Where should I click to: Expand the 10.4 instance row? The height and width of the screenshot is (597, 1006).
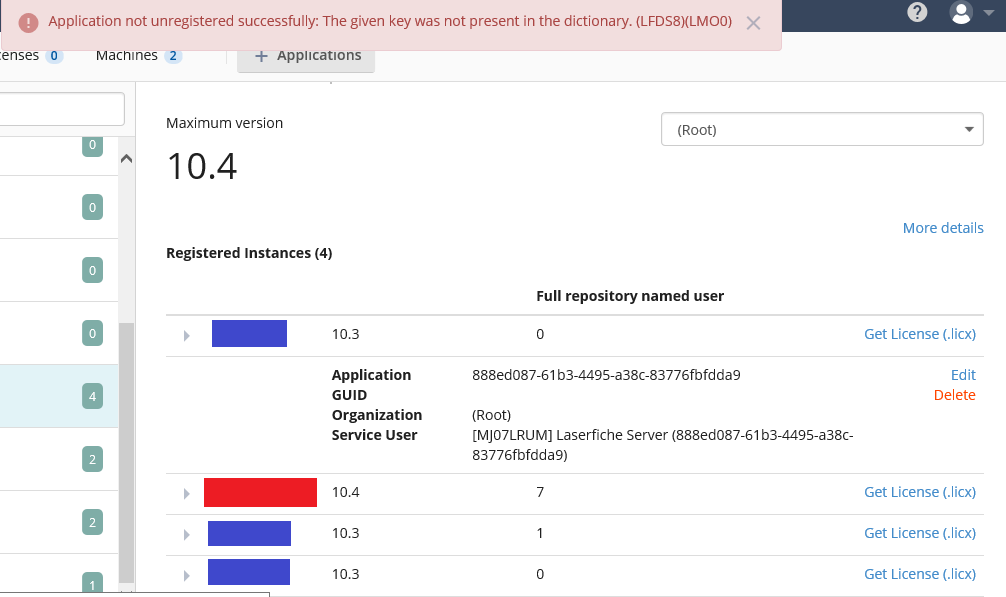click(x=187, y=493)
